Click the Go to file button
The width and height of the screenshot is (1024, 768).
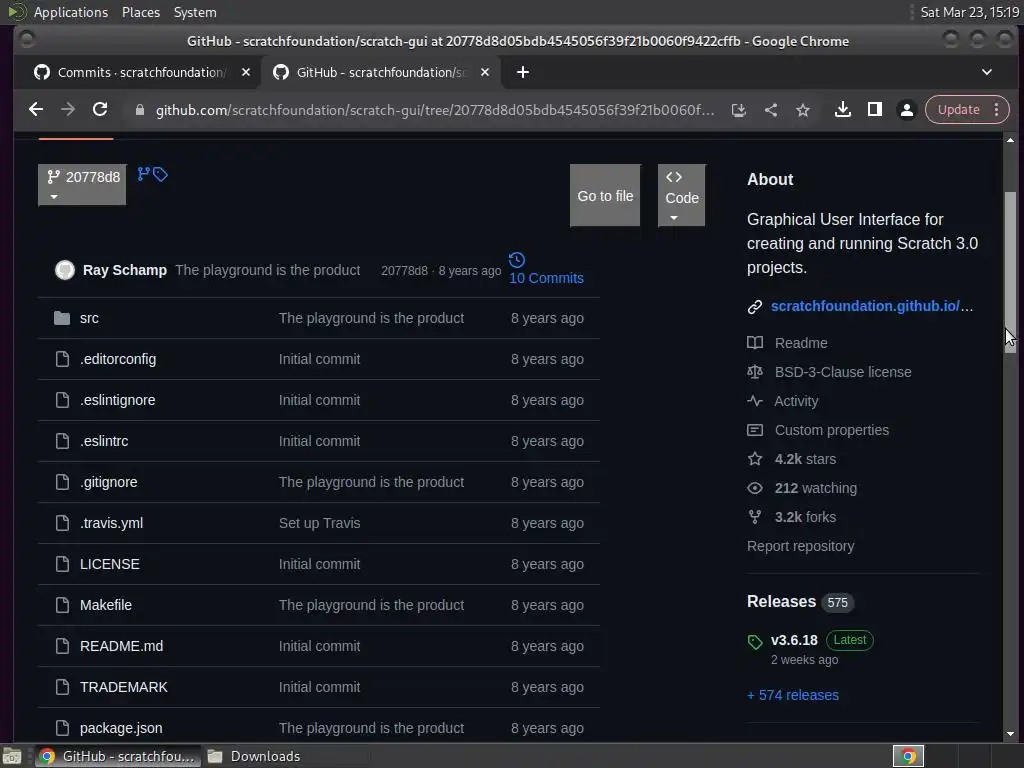(x=605, y=196)
